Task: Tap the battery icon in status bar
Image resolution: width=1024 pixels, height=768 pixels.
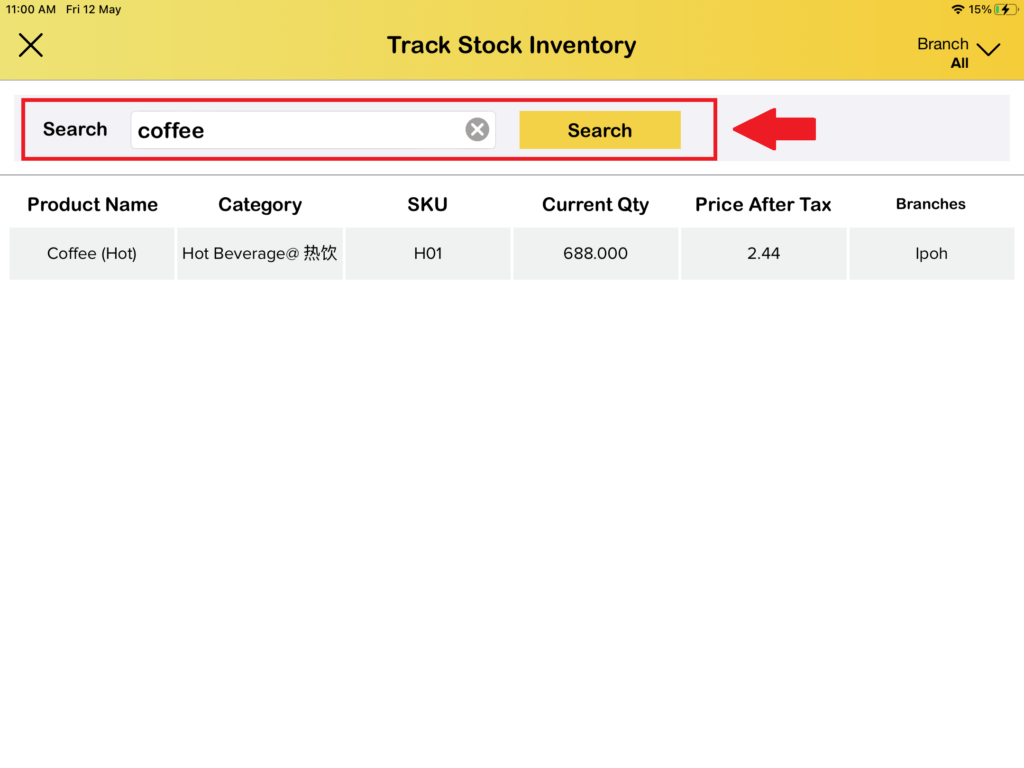Action: pos(1006,9)
